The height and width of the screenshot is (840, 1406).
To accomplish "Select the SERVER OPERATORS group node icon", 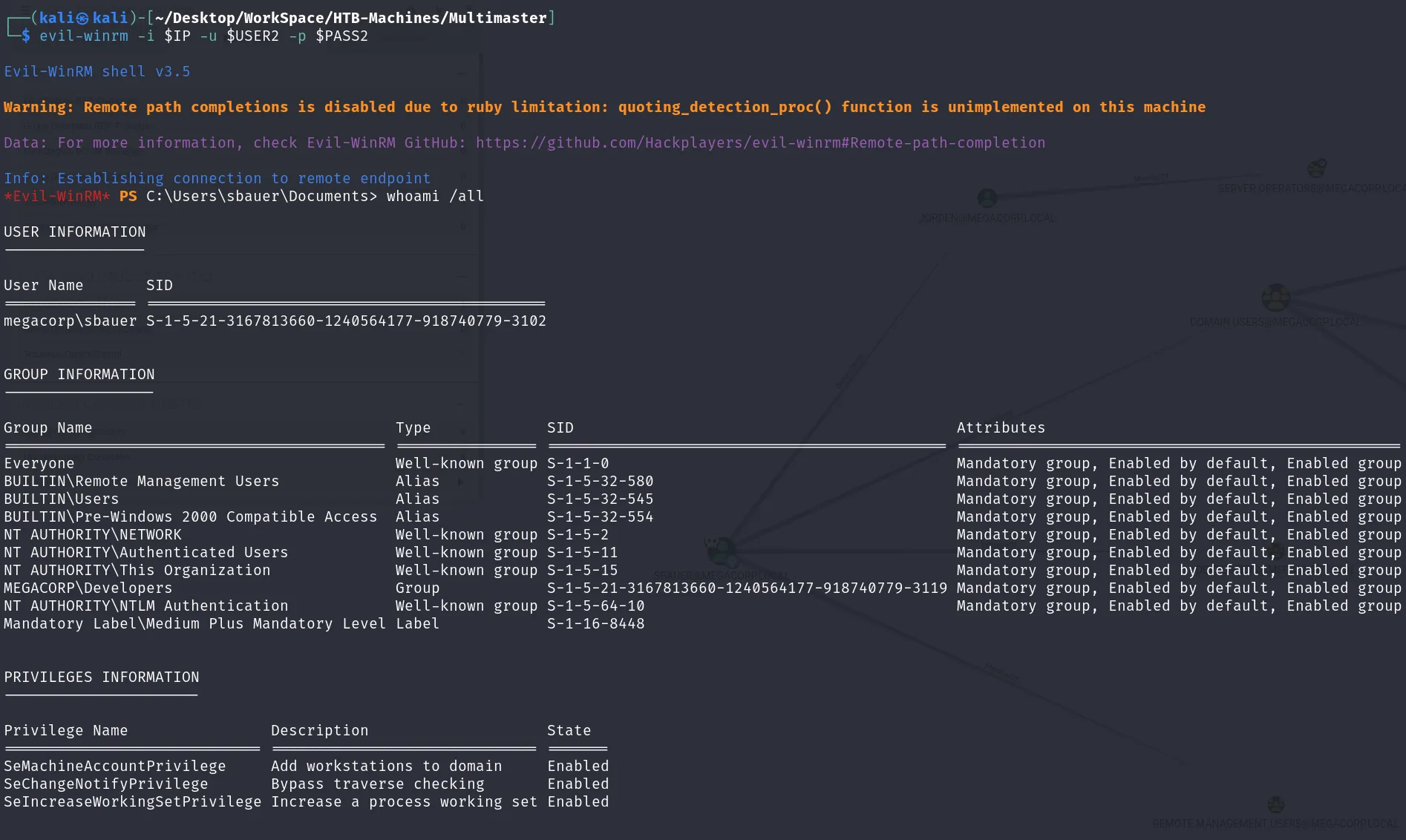I will point(1316,168).
